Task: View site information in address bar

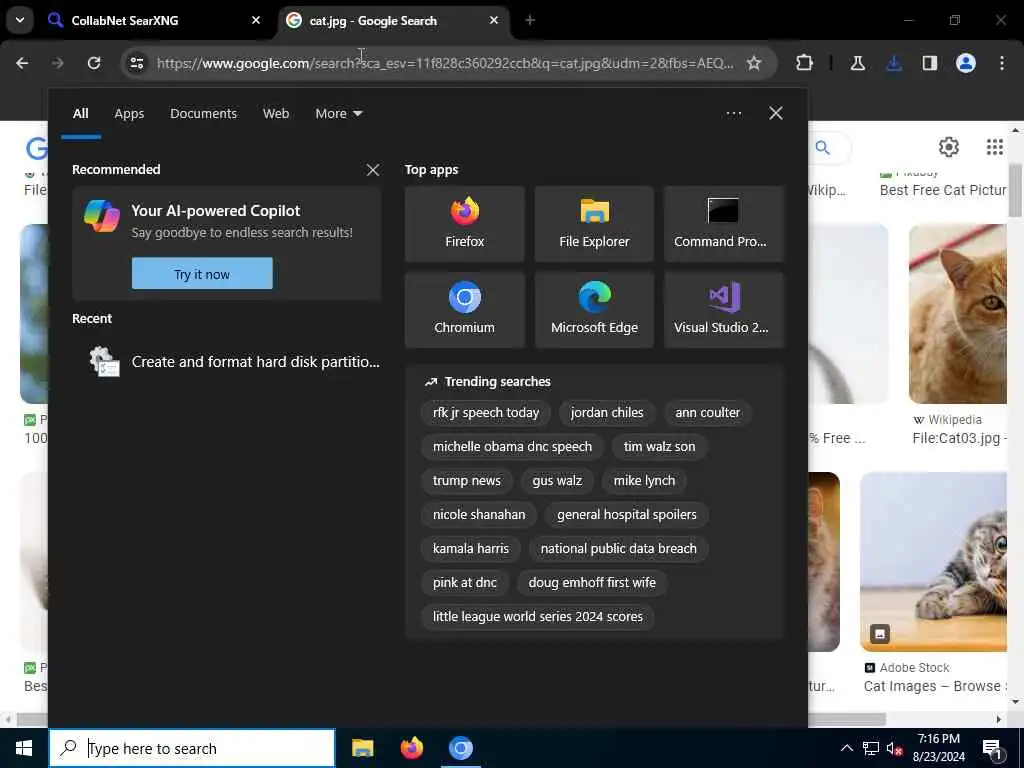Action: tap(137, 63)
